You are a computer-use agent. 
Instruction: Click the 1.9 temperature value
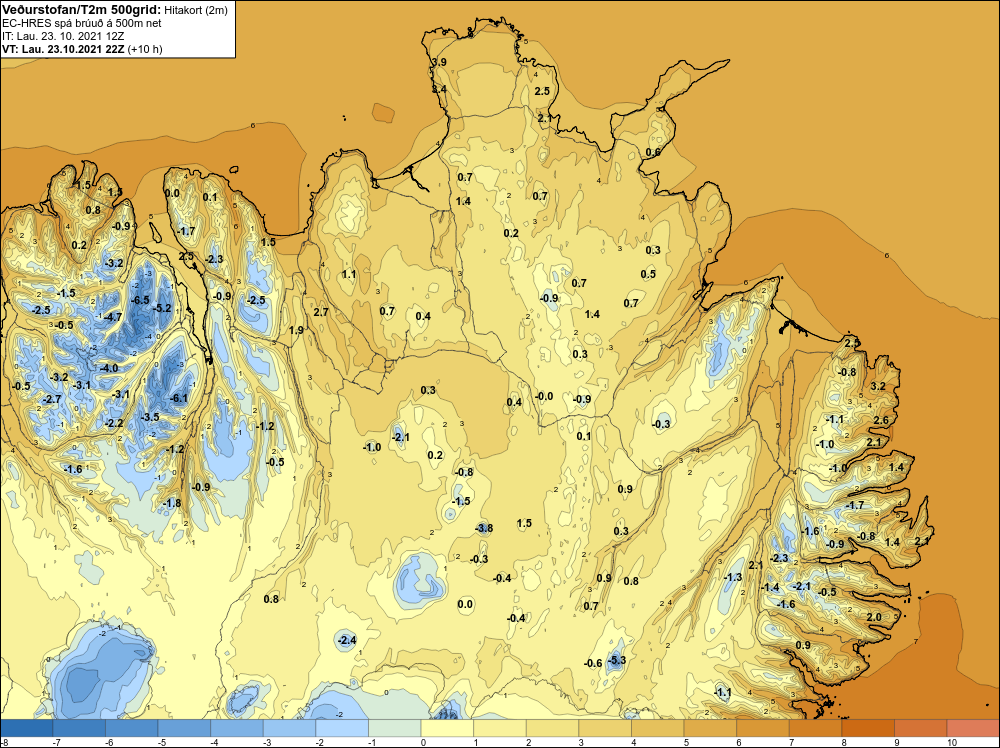[x=296, y=330]
